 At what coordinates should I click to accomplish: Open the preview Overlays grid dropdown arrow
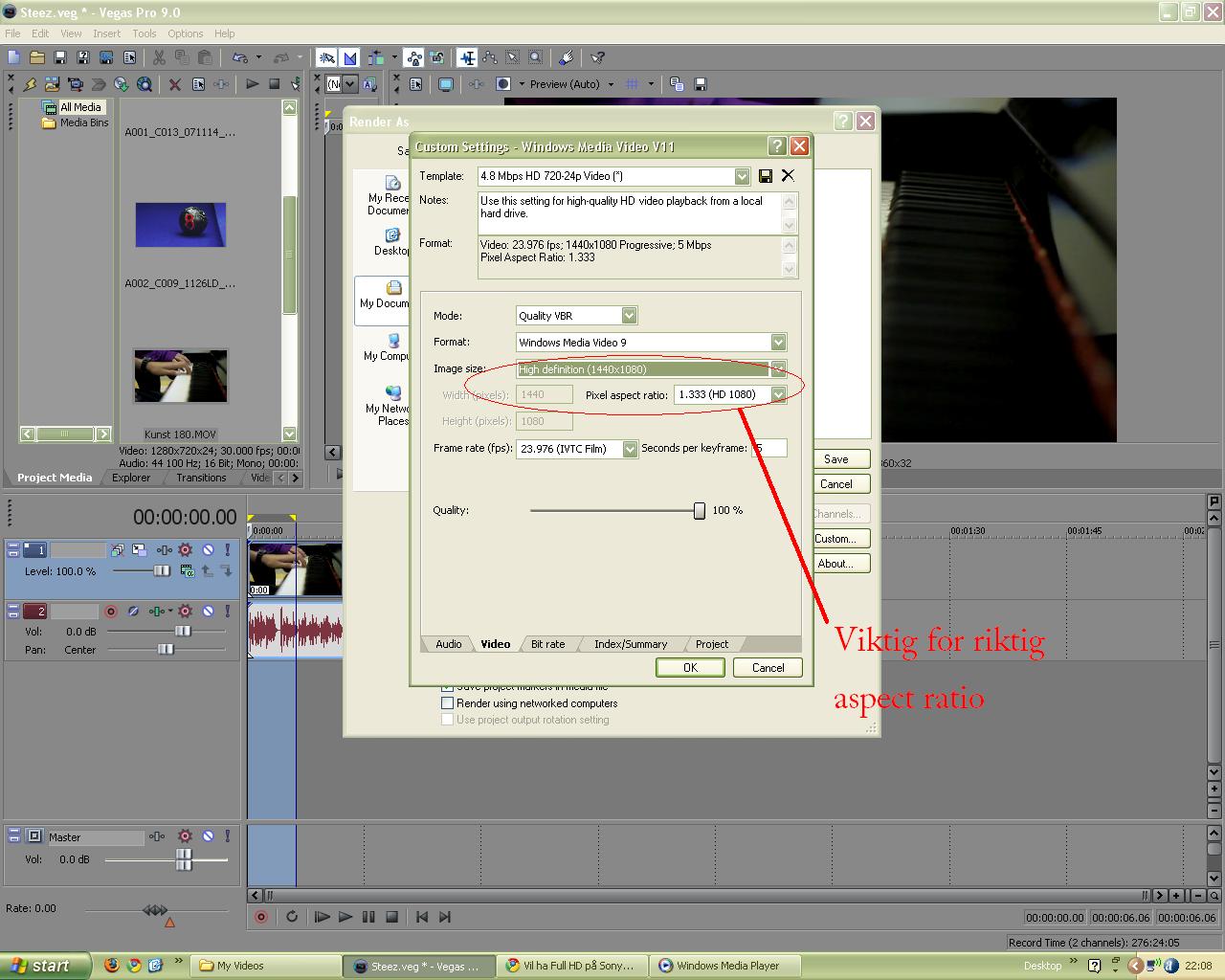(x=651, y=84)
